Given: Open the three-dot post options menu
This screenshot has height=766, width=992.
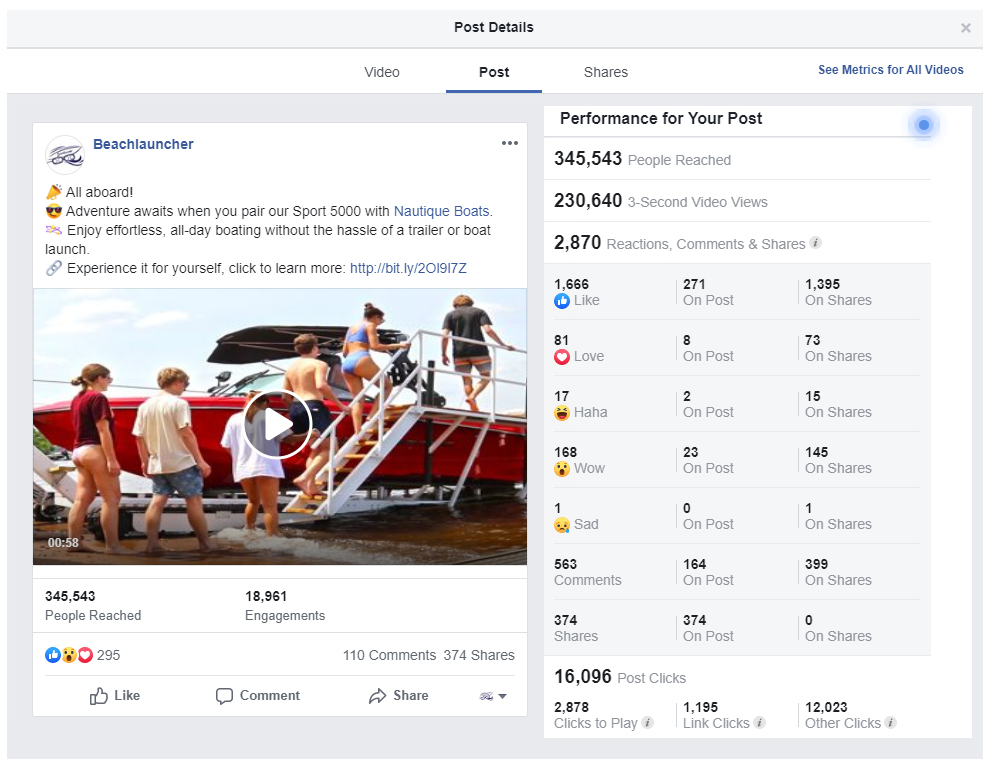Looking at the screenshot, I should pyautogui.click(x=510, y=143).
